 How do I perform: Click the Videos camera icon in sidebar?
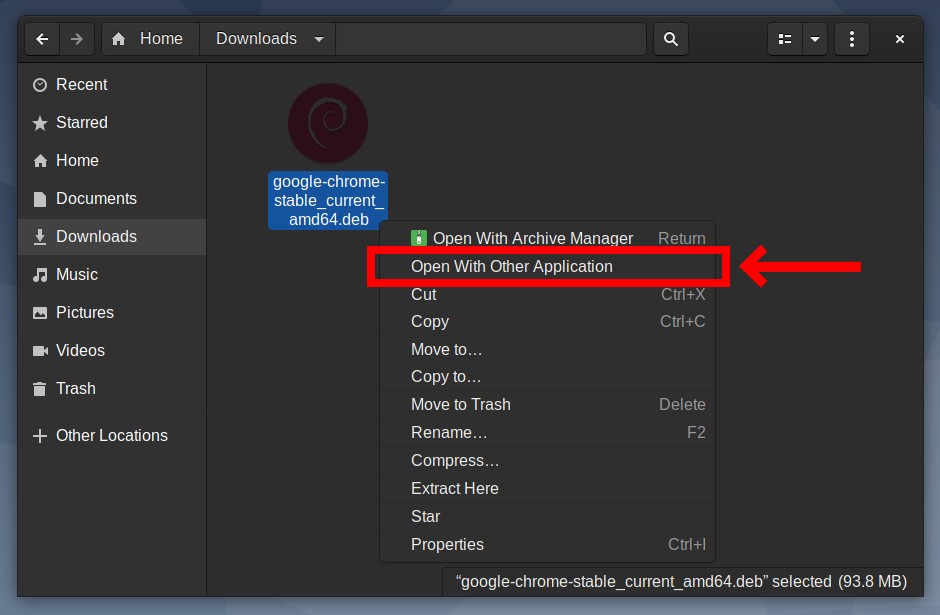pos(40,351)
